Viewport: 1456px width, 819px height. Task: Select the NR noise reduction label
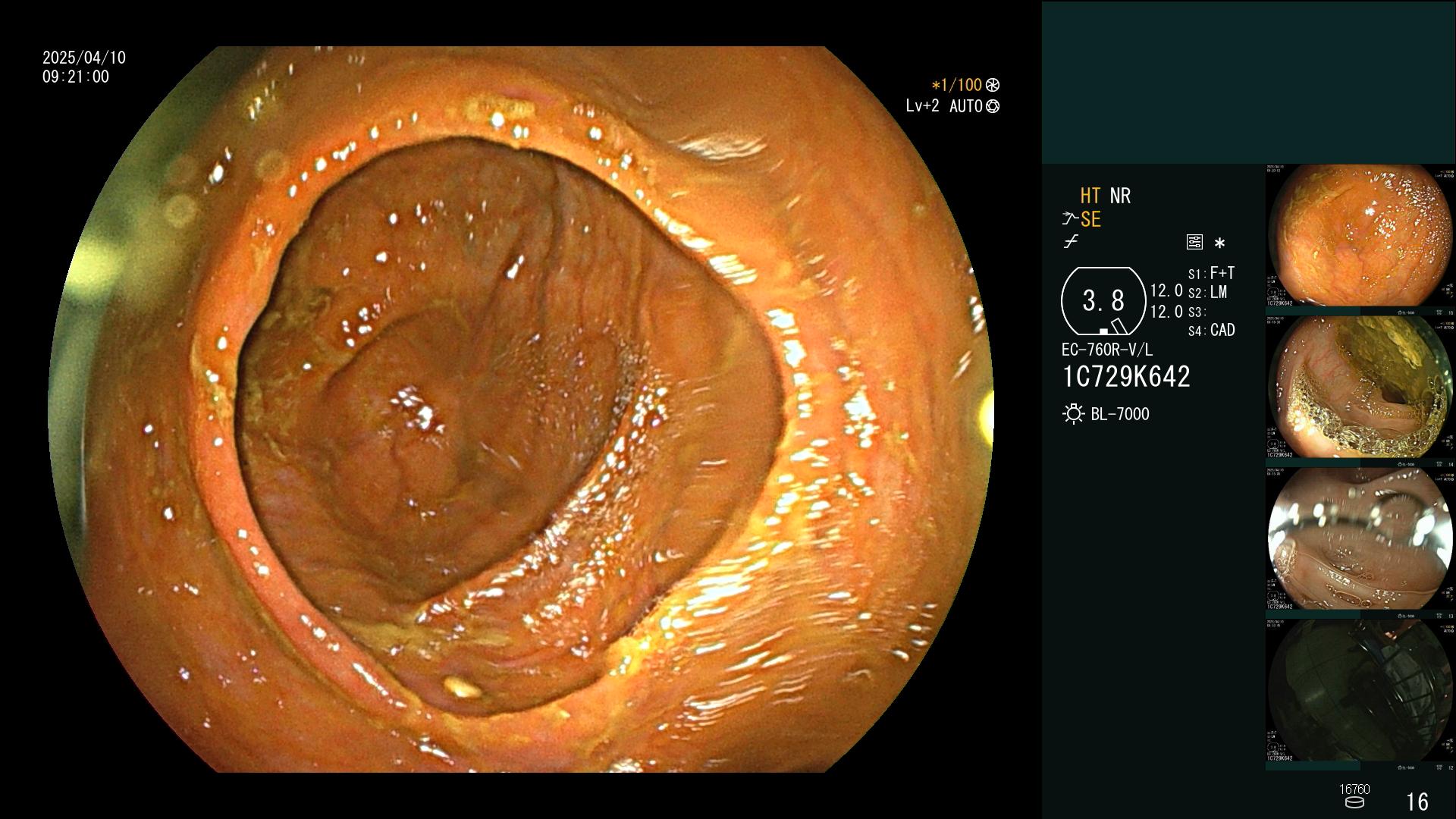[1120, 196]
